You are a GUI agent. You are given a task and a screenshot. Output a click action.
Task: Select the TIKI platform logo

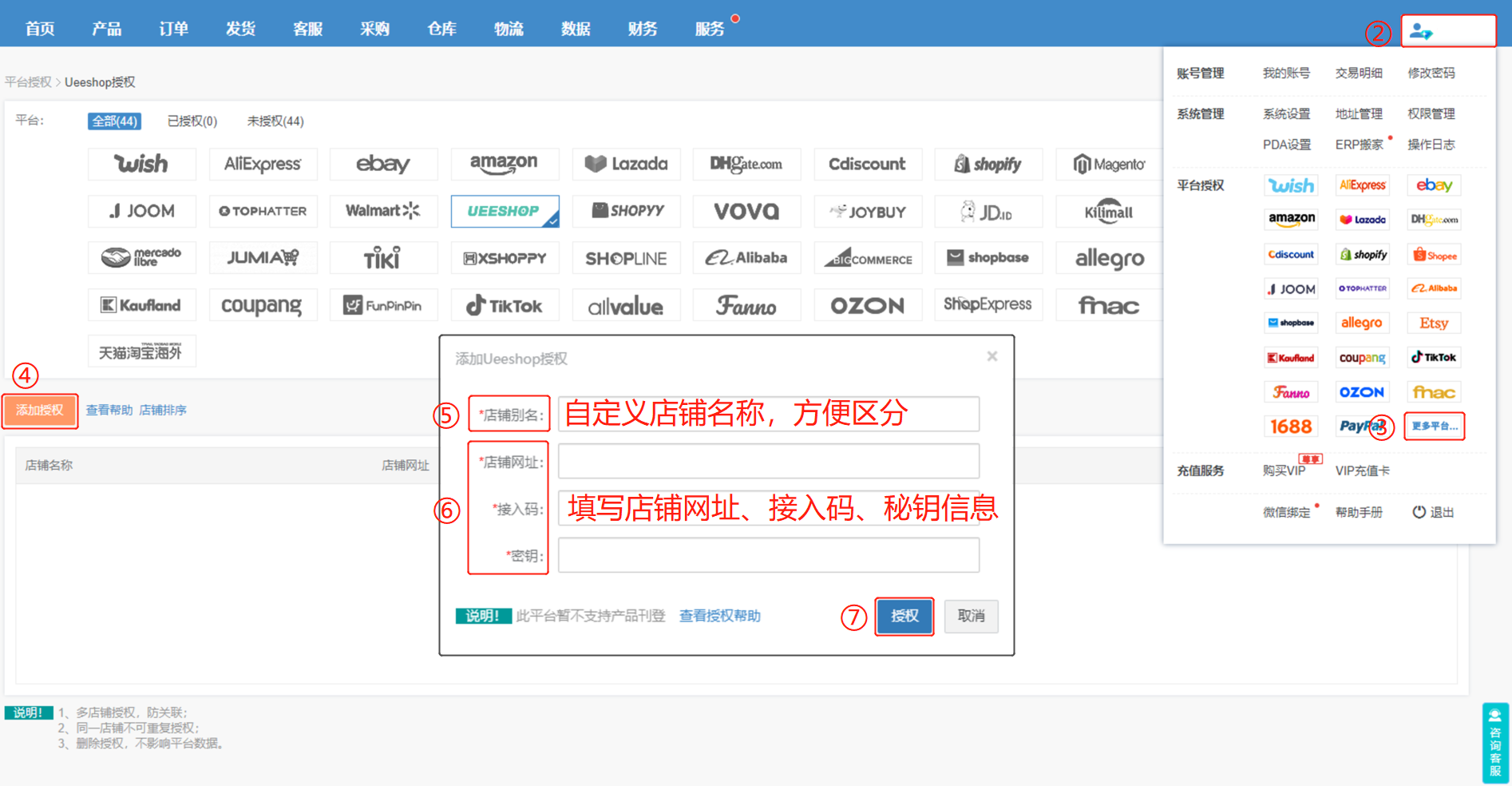coord(383,258)
